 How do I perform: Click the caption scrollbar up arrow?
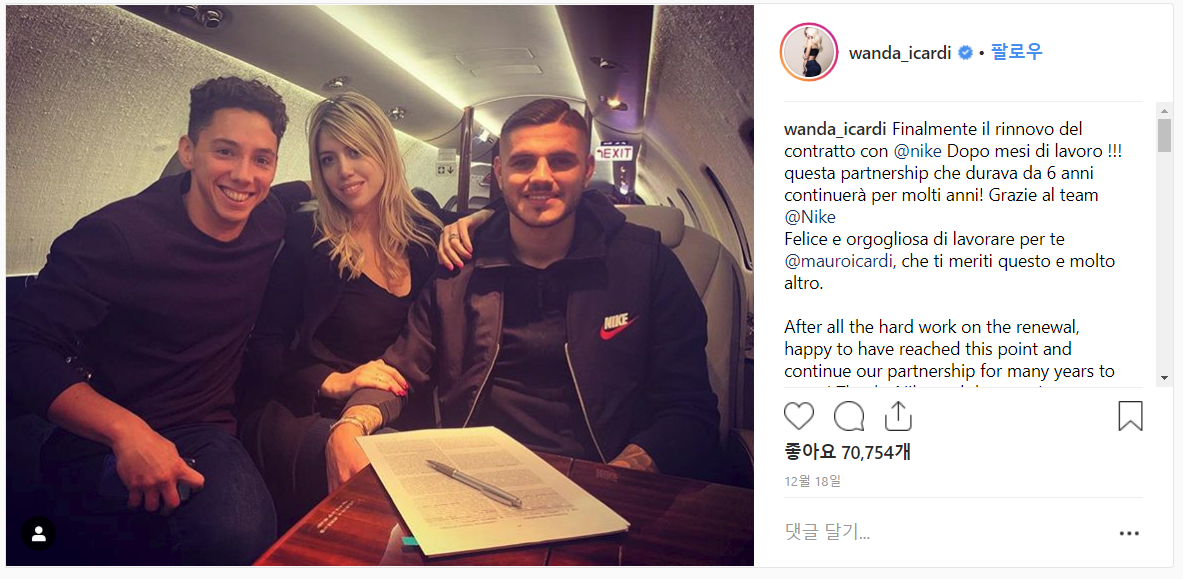pos(1164,110)
